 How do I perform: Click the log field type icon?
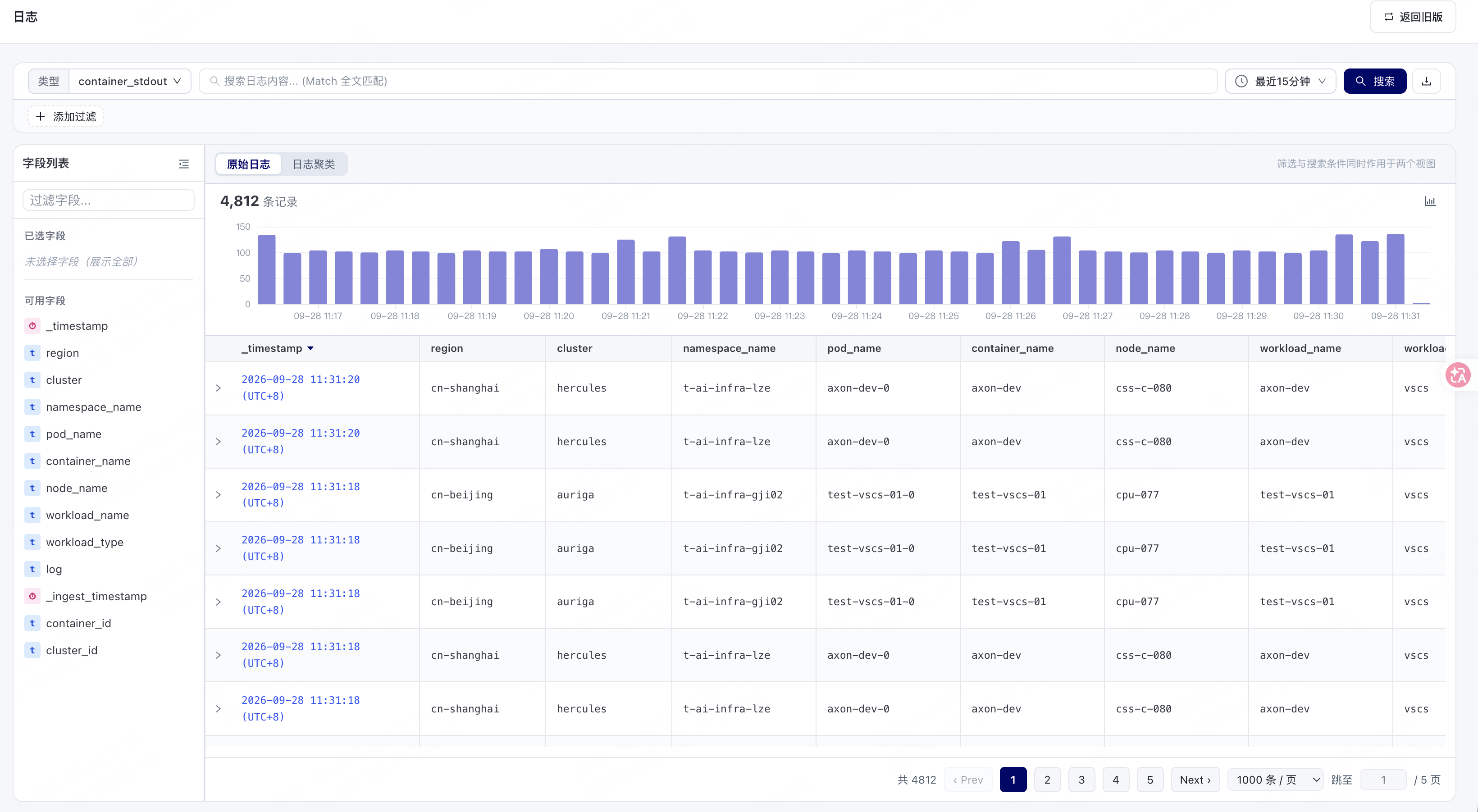pos(33,569)
